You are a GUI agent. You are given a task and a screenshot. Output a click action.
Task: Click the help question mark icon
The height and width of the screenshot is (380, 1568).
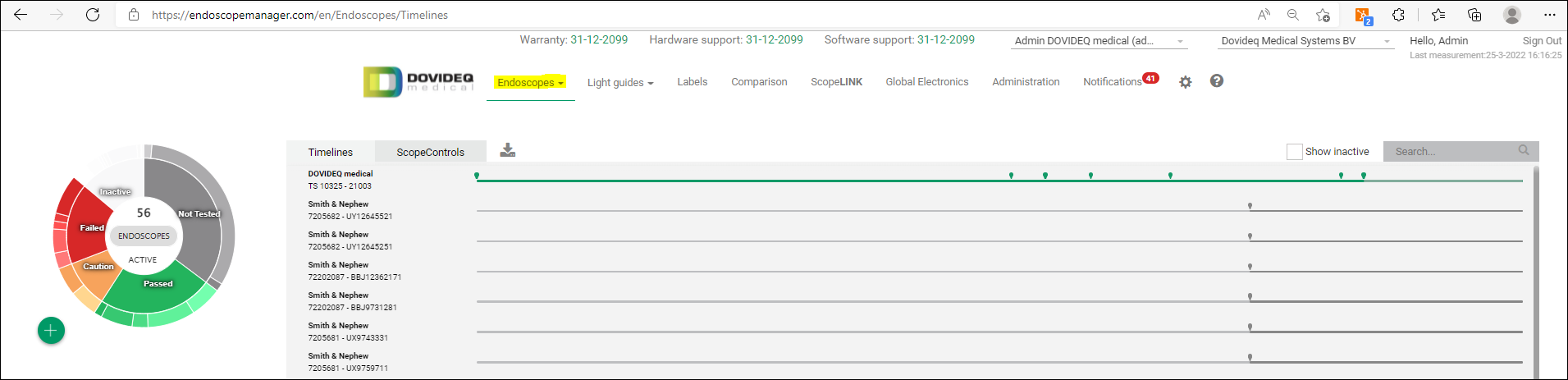pos(1216,81)
